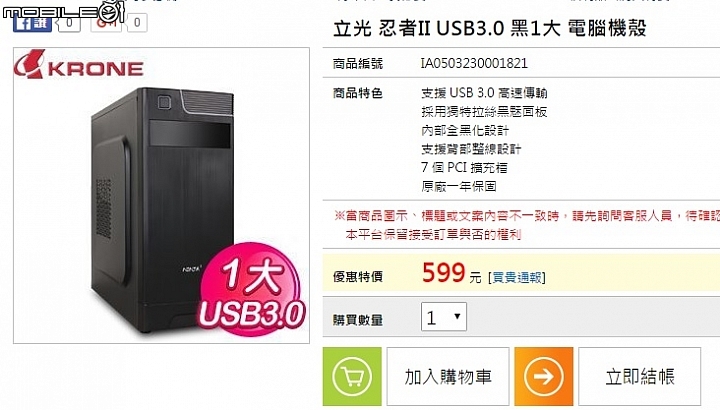The height and width of the screenshot is (410, 720).
Task: Click the green shopping cart icon
Action: [x=352, y=376]
